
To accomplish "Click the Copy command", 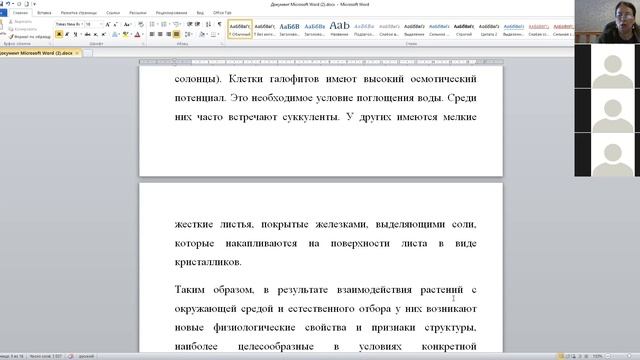I will point(23,29).
